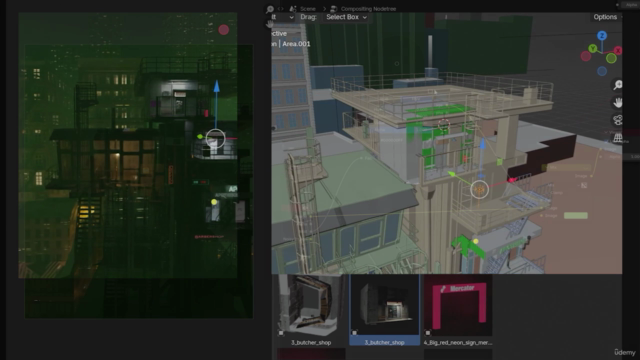Toggle perspective/orthographic grid icon
The image size is (640, 360).
pyautogui.click(x=618, y=138)
